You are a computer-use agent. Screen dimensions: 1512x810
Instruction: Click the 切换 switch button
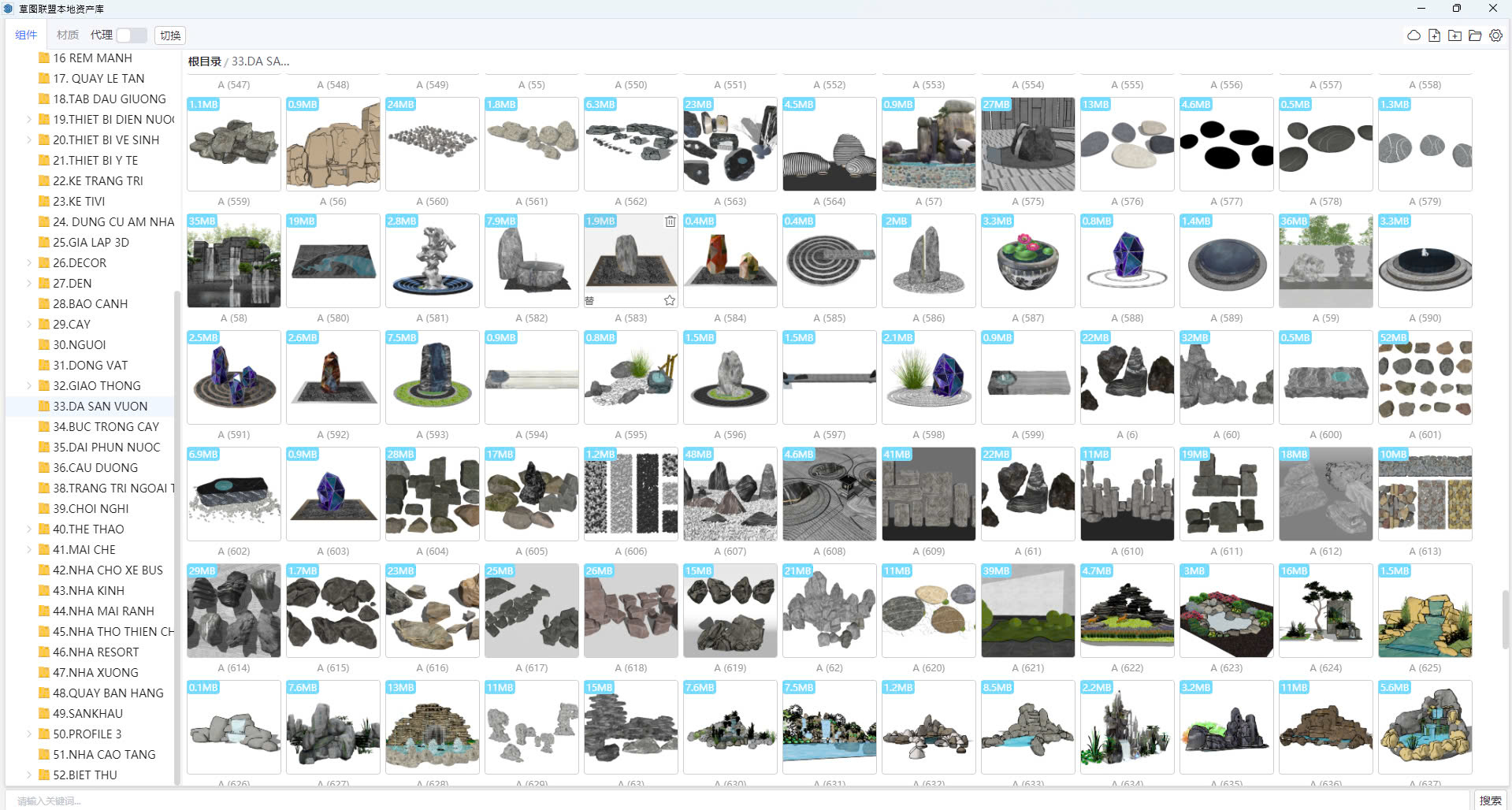tap(170, 35)
